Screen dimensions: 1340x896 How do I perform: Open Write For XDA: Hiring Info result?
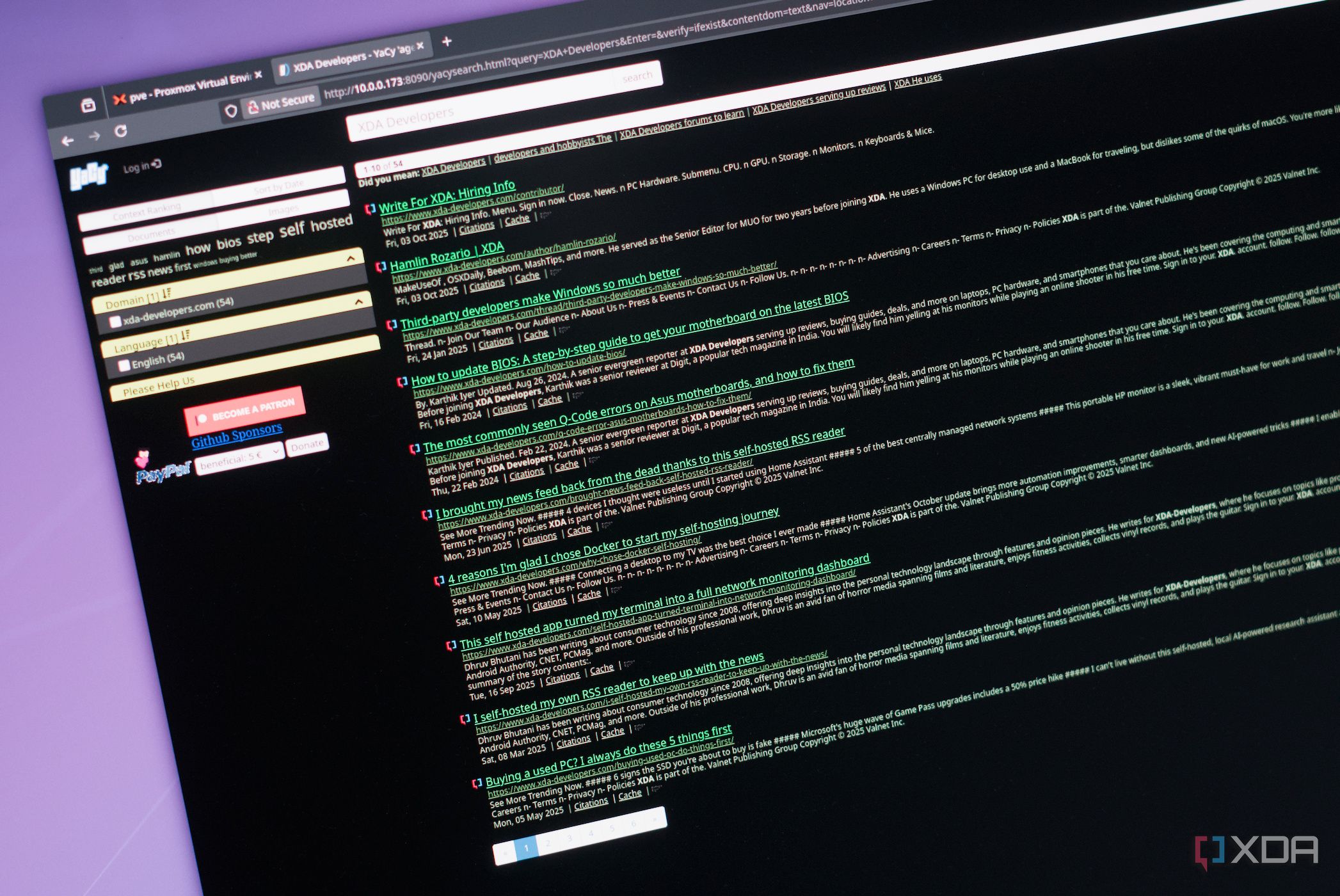[447, 197]
